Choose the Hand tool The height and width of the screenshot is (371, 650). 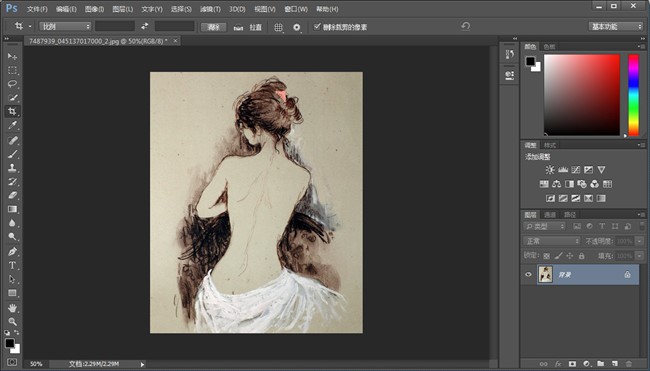[12, 308]
